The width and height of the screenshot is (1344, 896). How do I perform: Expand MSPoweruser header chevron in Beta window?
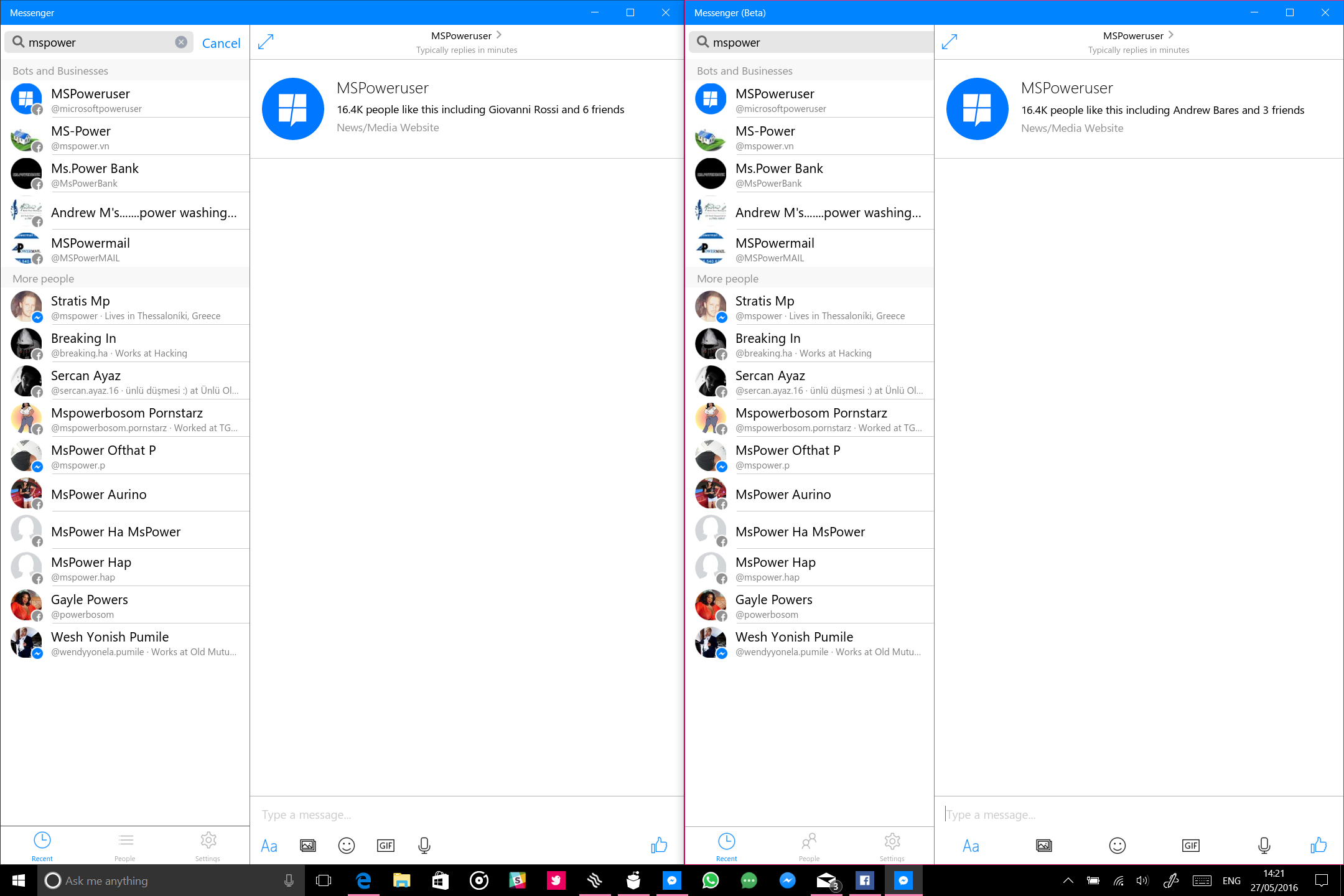pos(1171,35)
